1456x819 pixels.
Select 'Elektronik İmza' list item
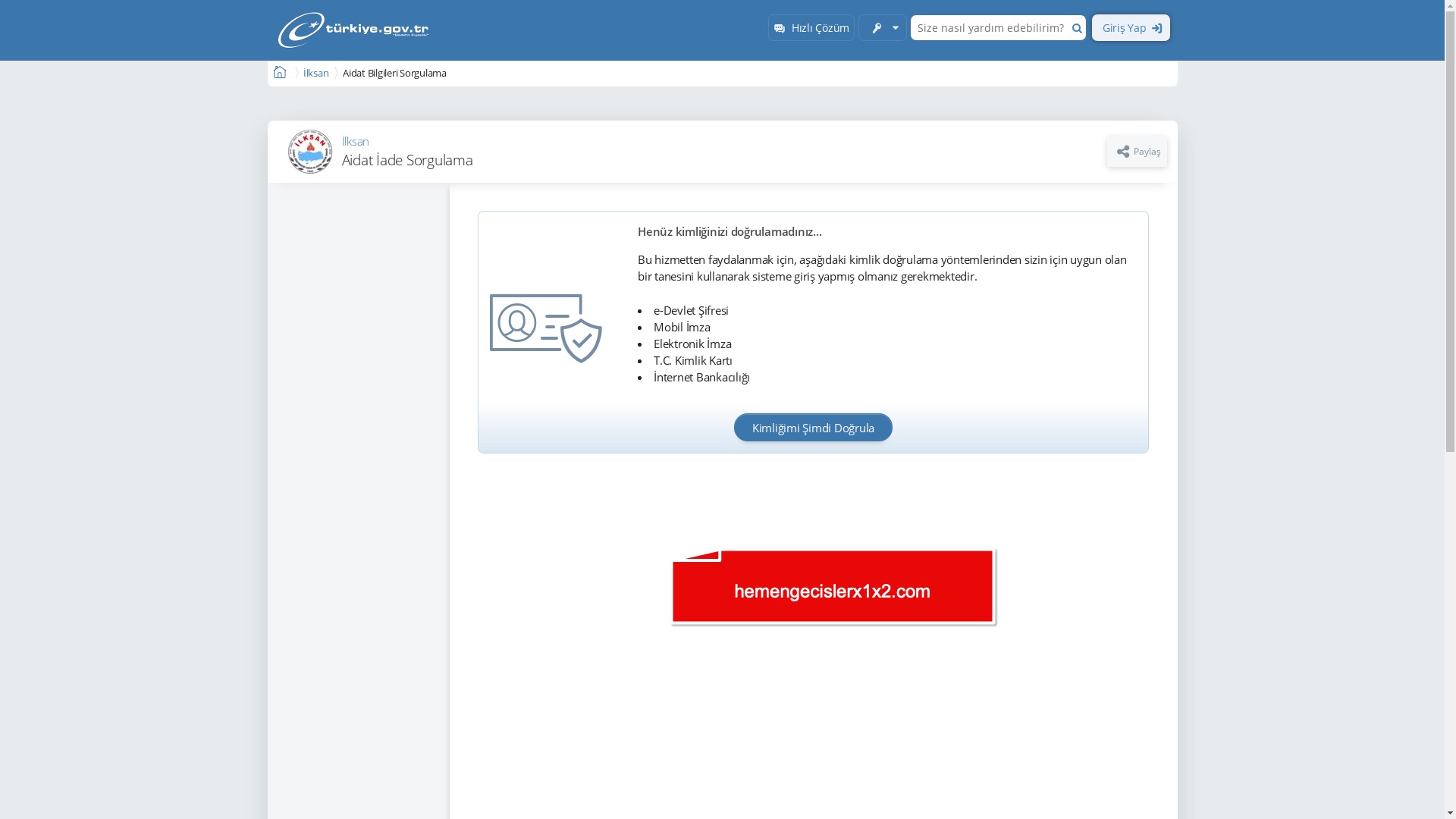click(x=692, y=344)
